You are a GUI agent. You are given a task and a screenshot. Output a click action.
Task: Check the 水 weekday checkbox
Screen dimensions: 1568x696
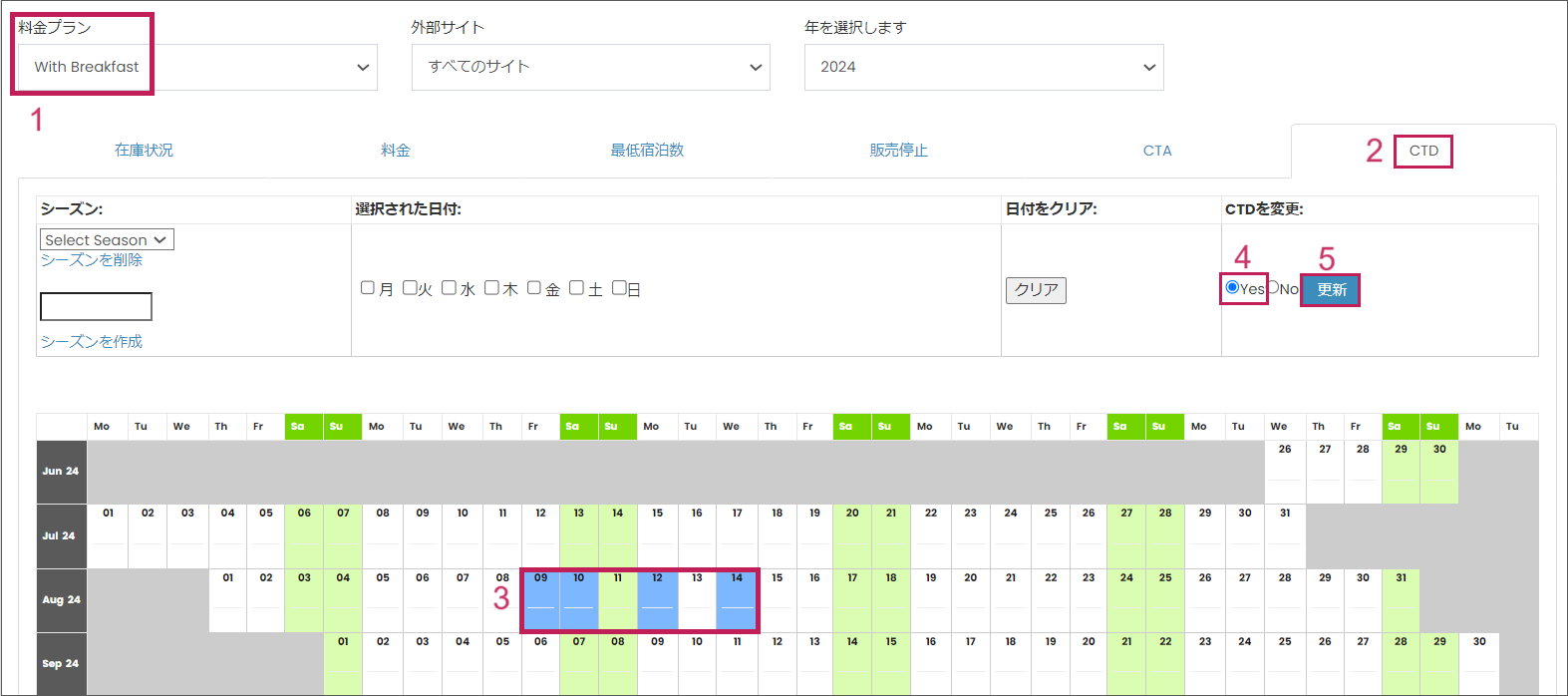tap(449, 288)
